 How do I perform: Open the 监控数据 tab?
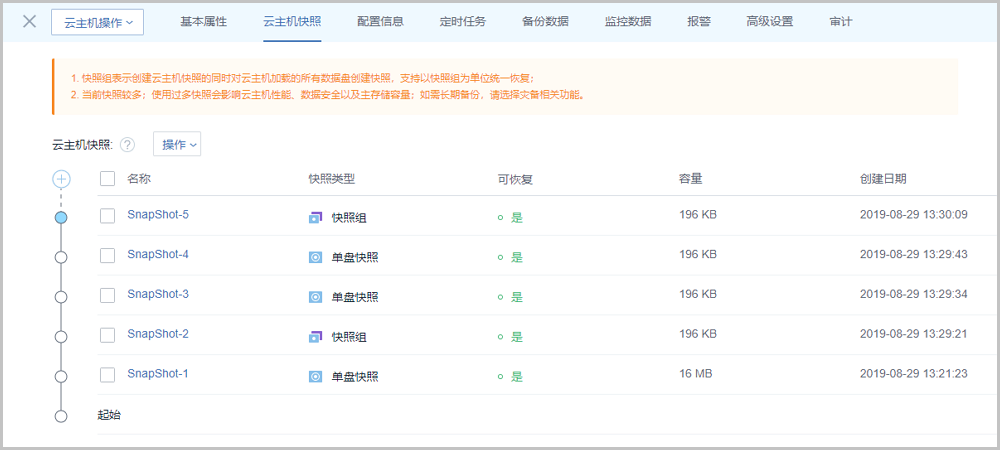[628, 21]
